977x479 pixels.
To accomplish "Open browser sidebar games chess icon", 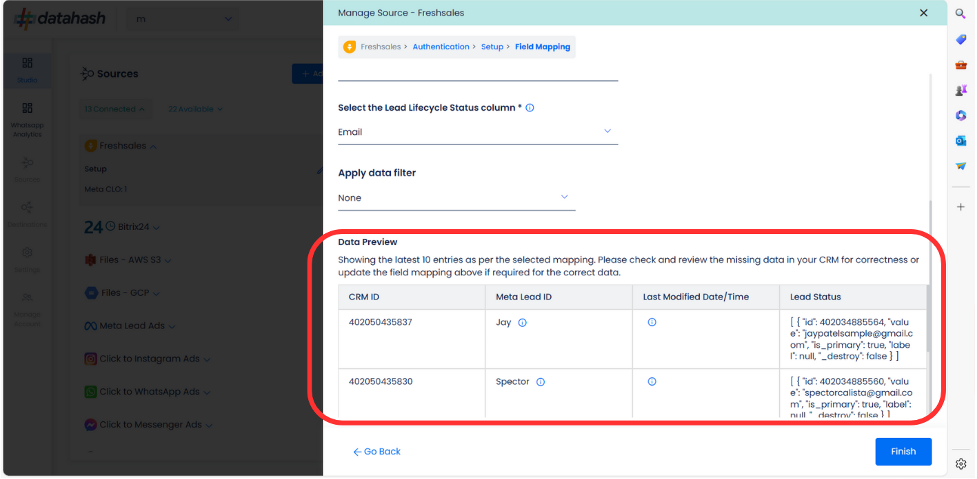I will tap(960, 90).
